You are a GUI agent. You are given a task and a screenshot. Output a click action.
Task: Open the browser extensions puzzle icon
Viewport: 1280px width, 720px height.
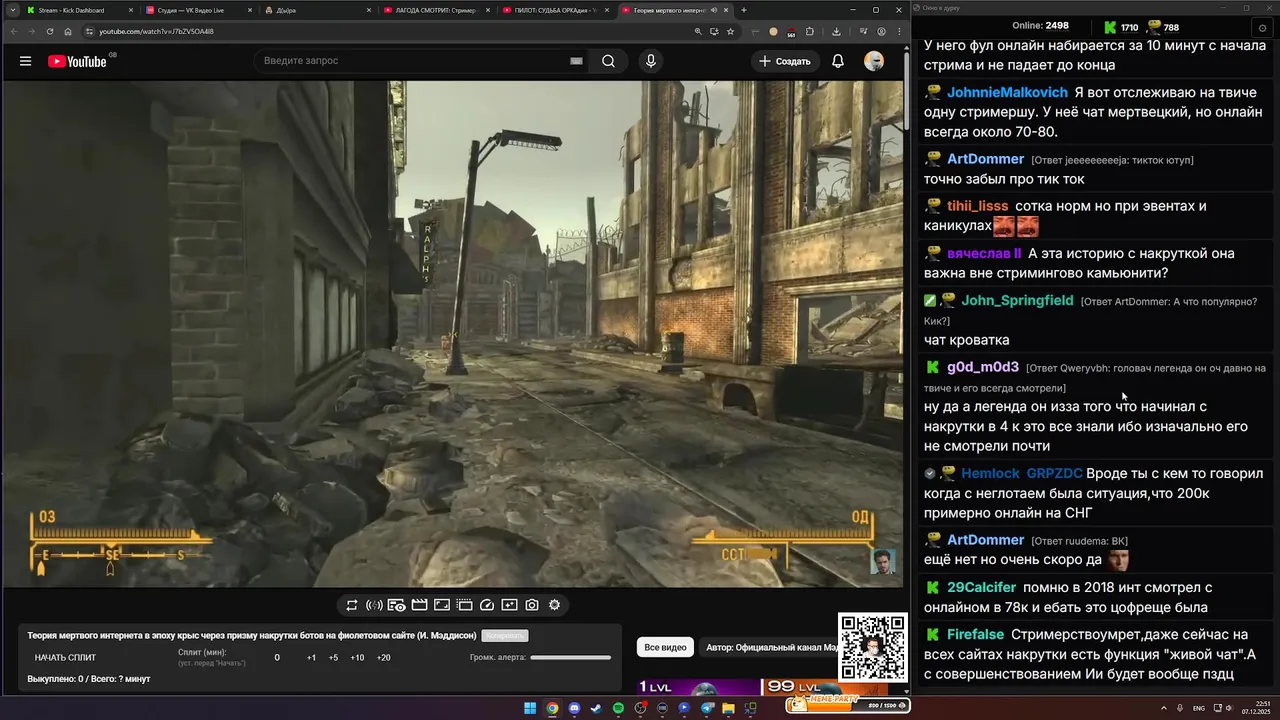click(809, 31)
